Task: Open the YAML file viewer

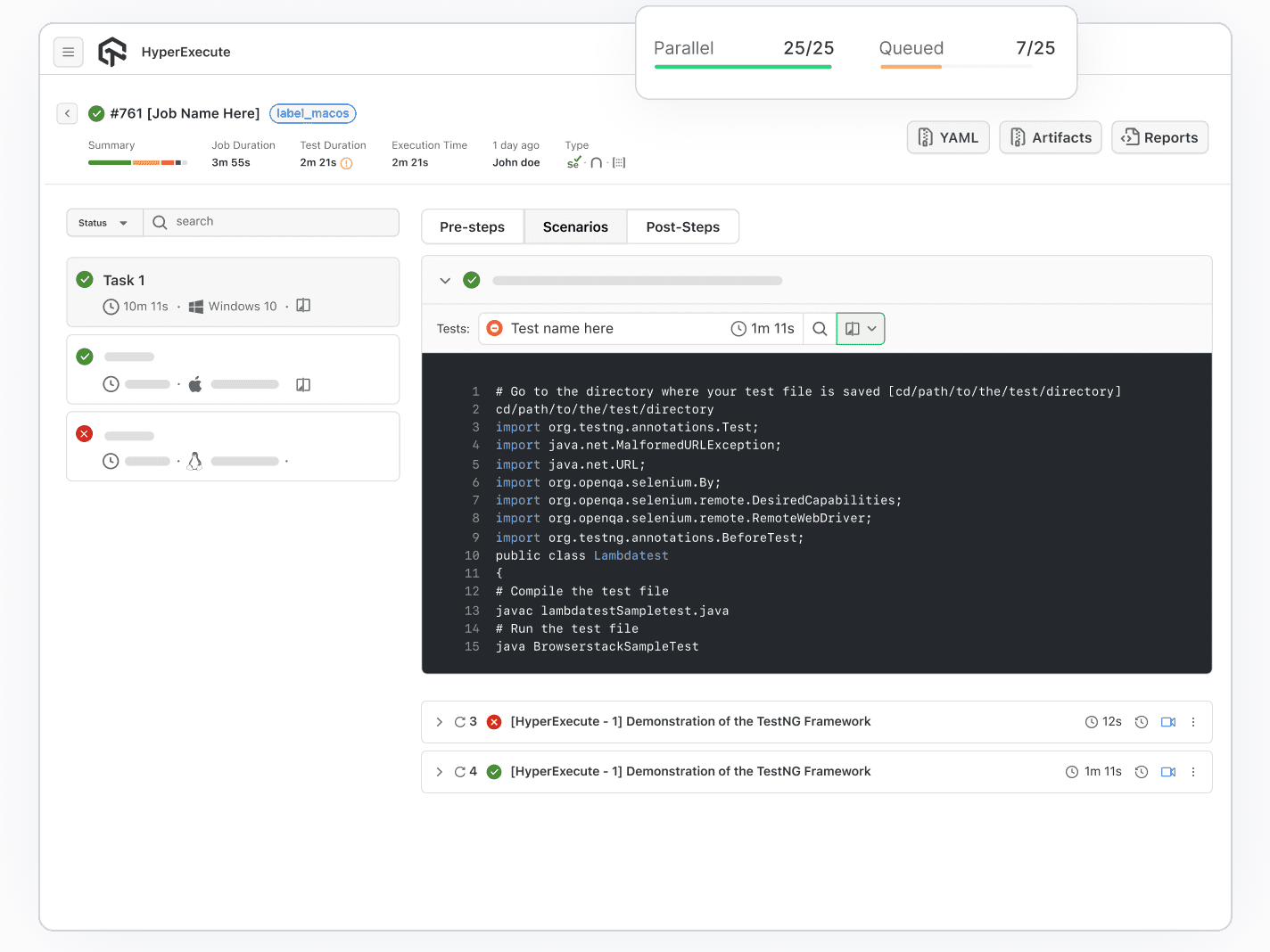Action: tap(948, 137)
